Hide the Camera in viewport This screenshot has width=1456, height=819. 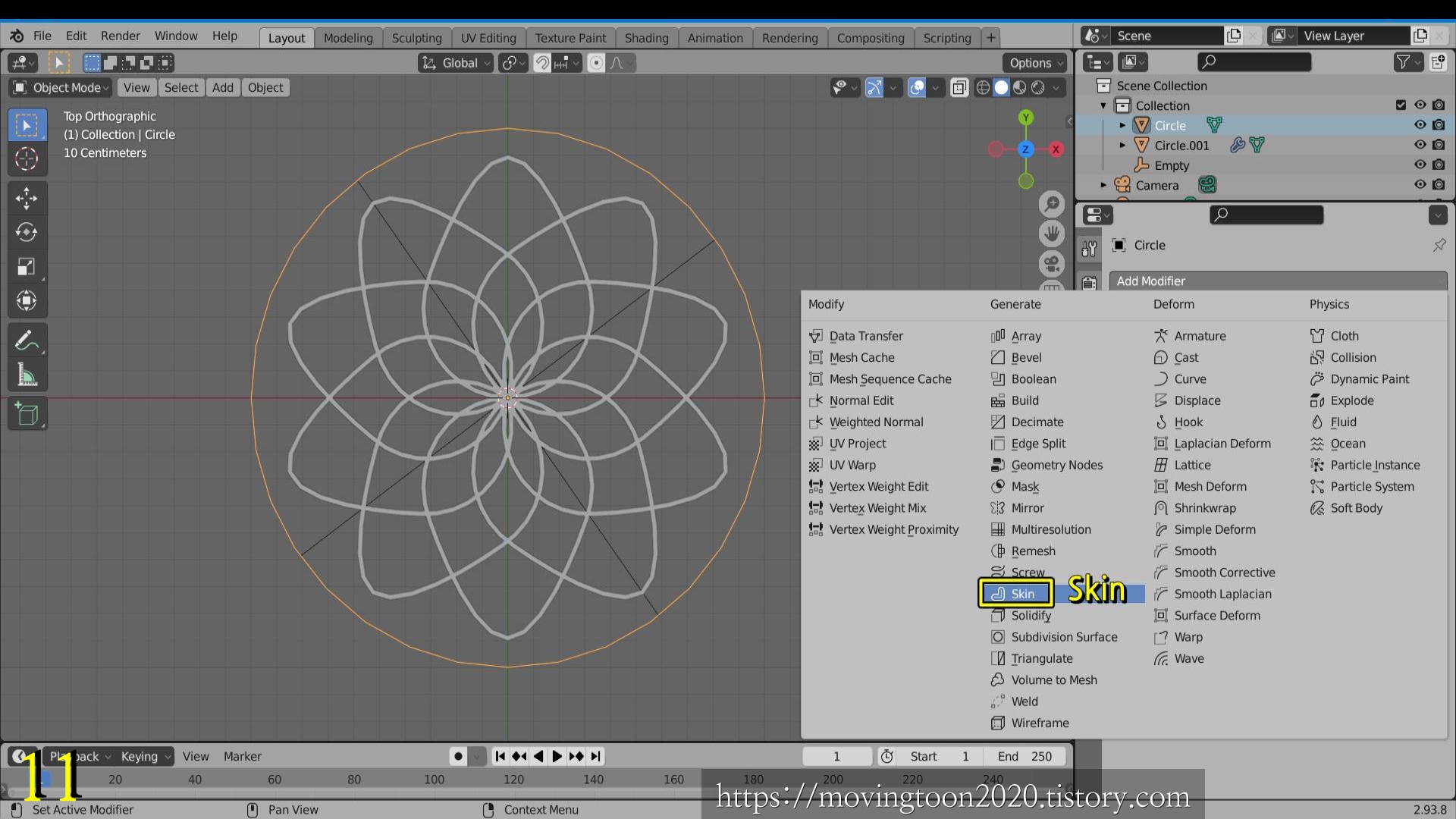tap(1420, 184)
